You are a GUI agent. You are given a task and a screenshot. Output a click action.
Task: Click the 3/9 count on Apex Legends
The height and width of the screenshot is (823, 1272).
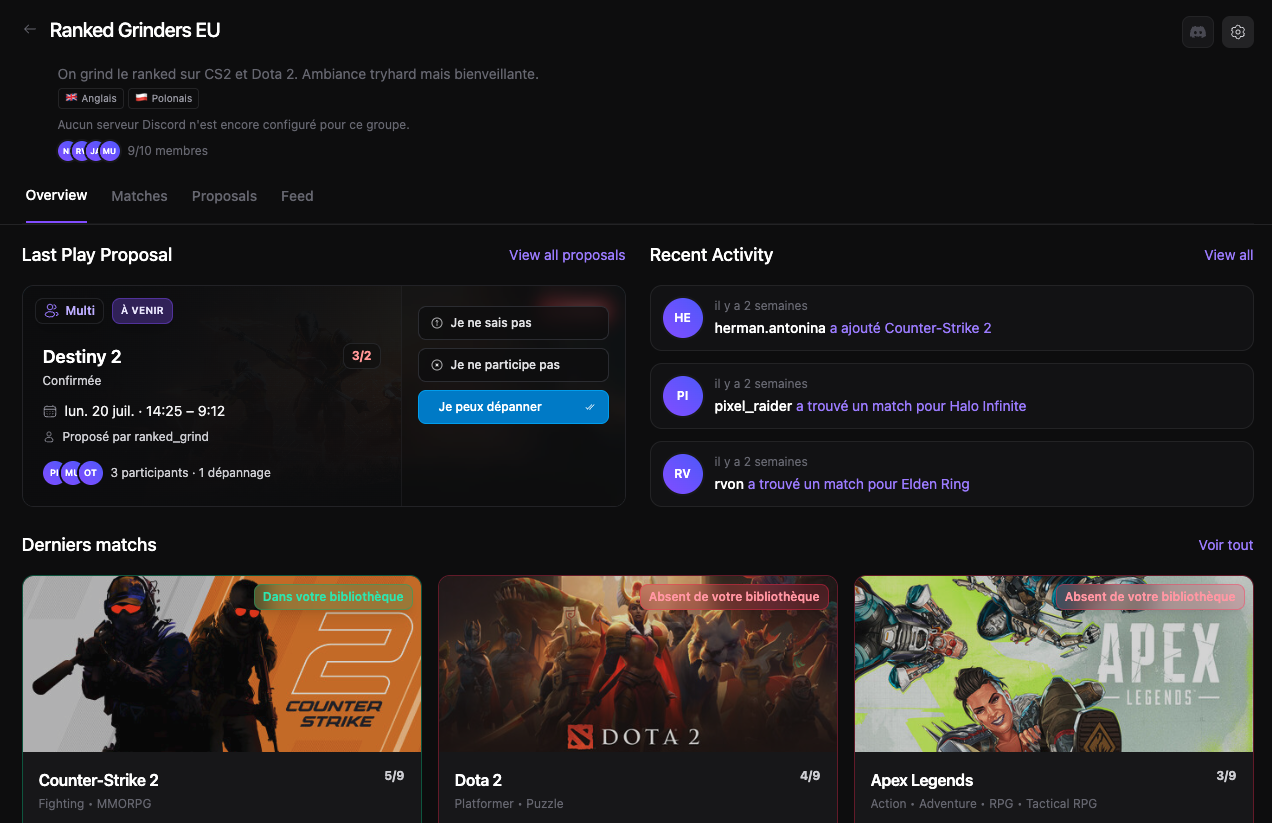pos(1226,775)
